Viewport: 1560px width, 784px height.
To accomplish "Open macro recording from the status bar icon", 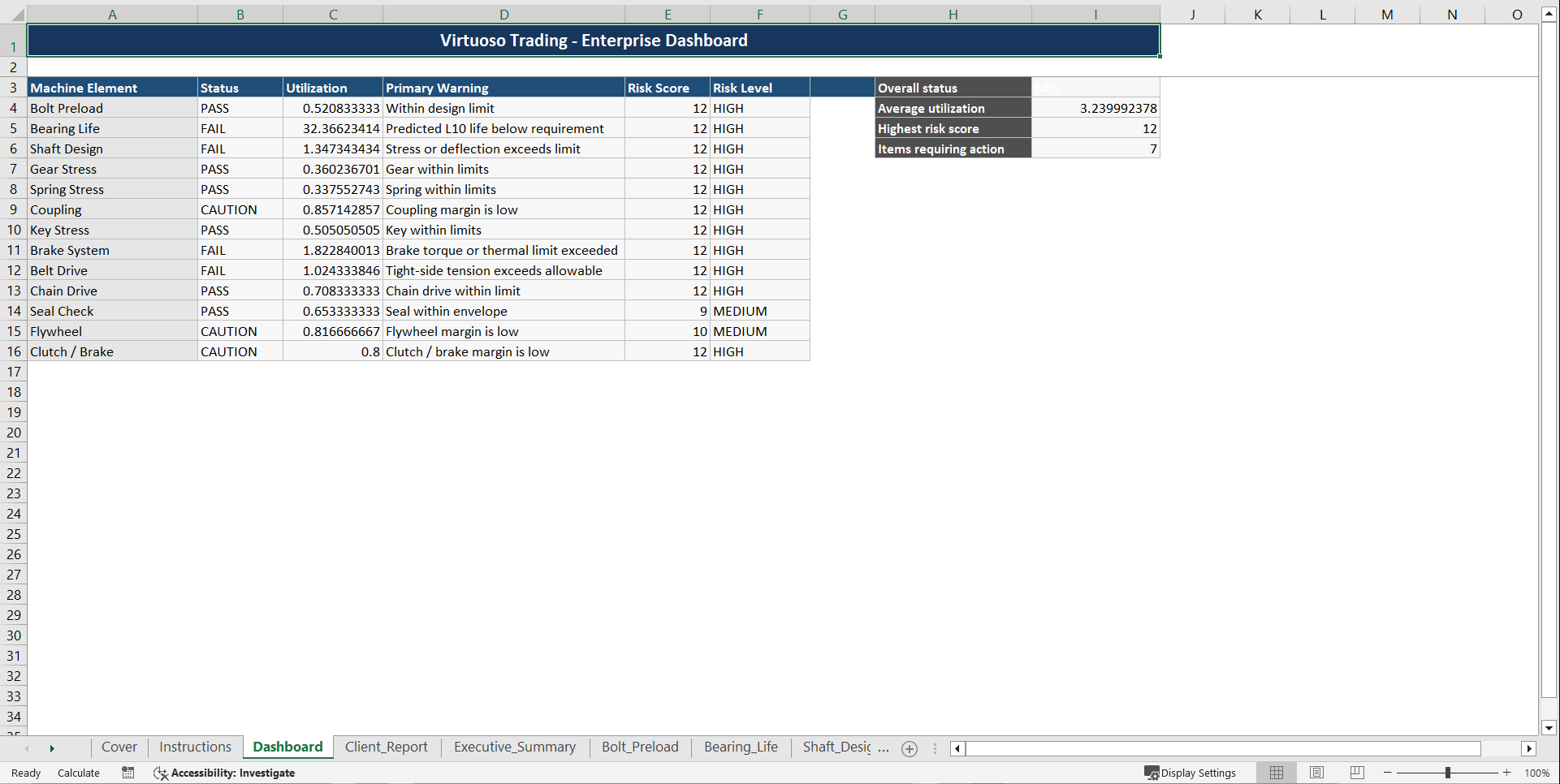I will pos(127,773).
